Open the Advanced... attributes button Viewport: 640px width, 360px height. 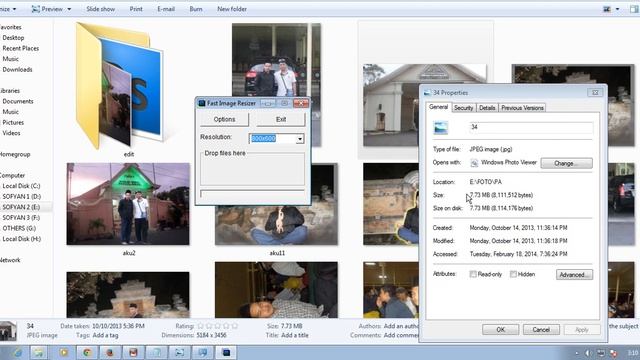pyautogui.click(x=574, y=275)
